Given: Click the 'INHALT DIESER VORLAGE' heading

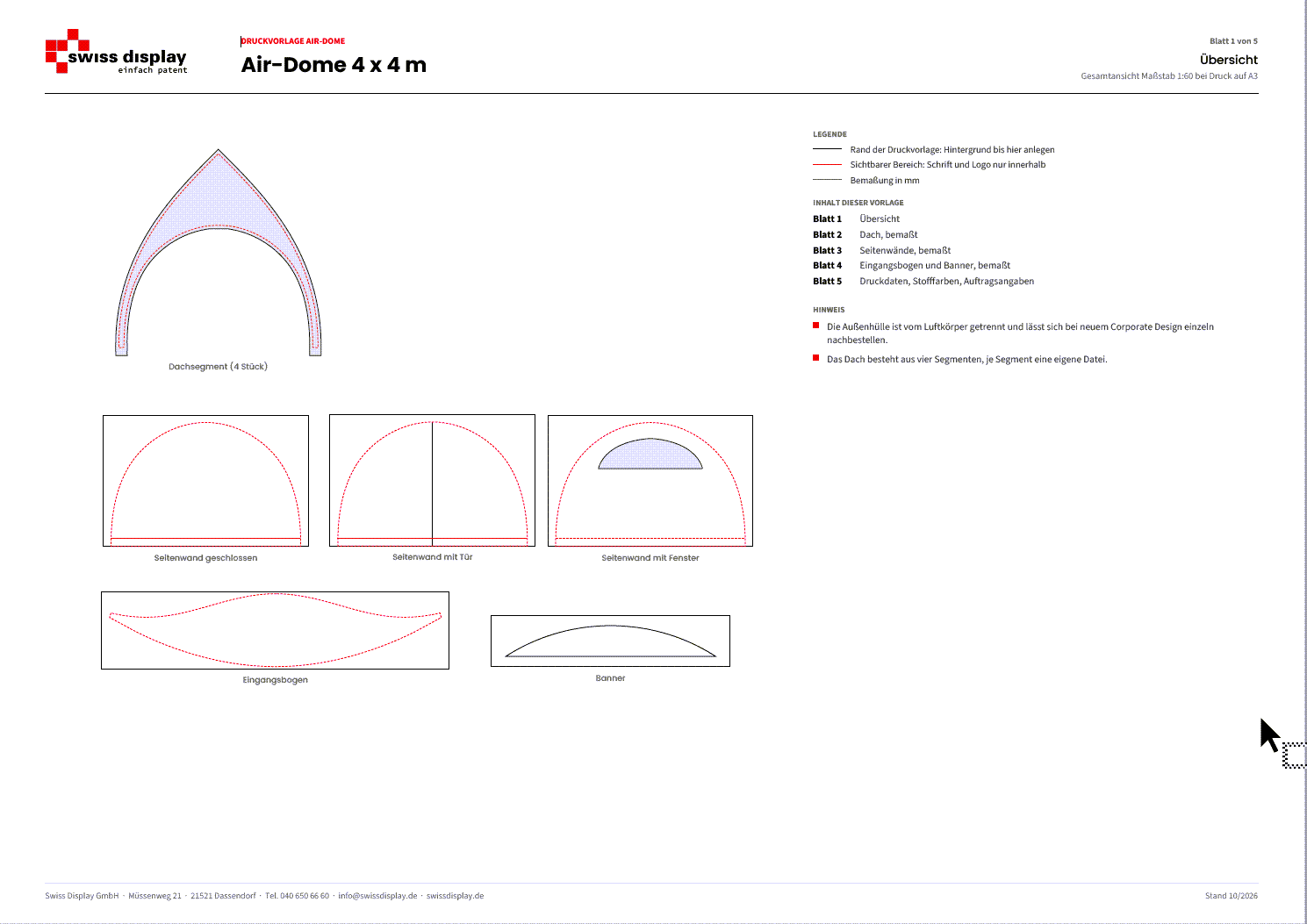Looking at the screenshot, I should pos(858,203).
